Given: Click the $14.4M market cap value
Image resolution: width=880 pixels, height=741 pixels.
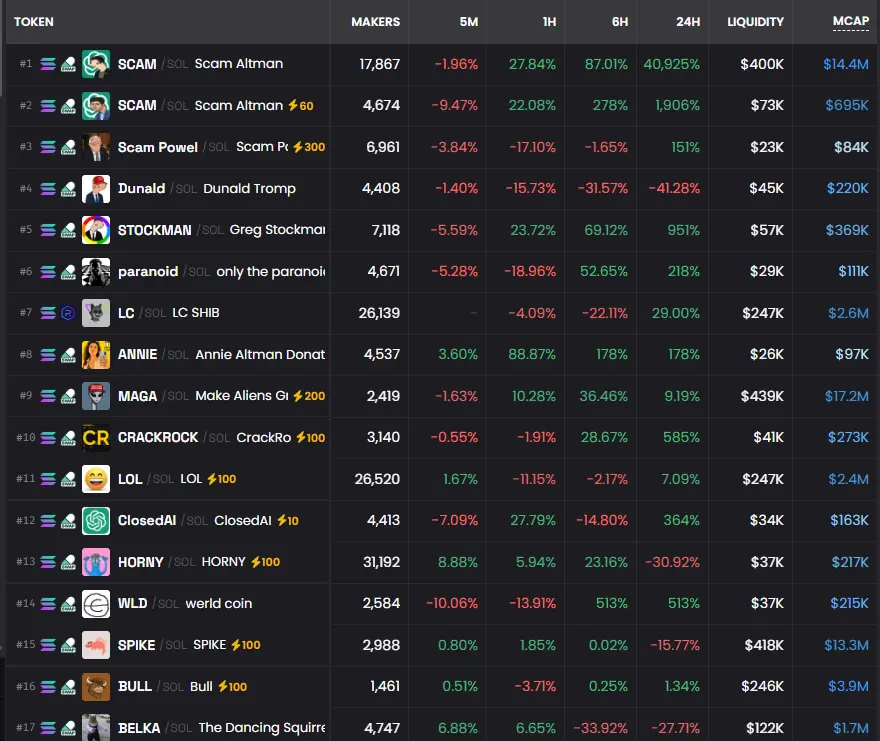Looking at the screenshot, I should click(x=846, y=64).
